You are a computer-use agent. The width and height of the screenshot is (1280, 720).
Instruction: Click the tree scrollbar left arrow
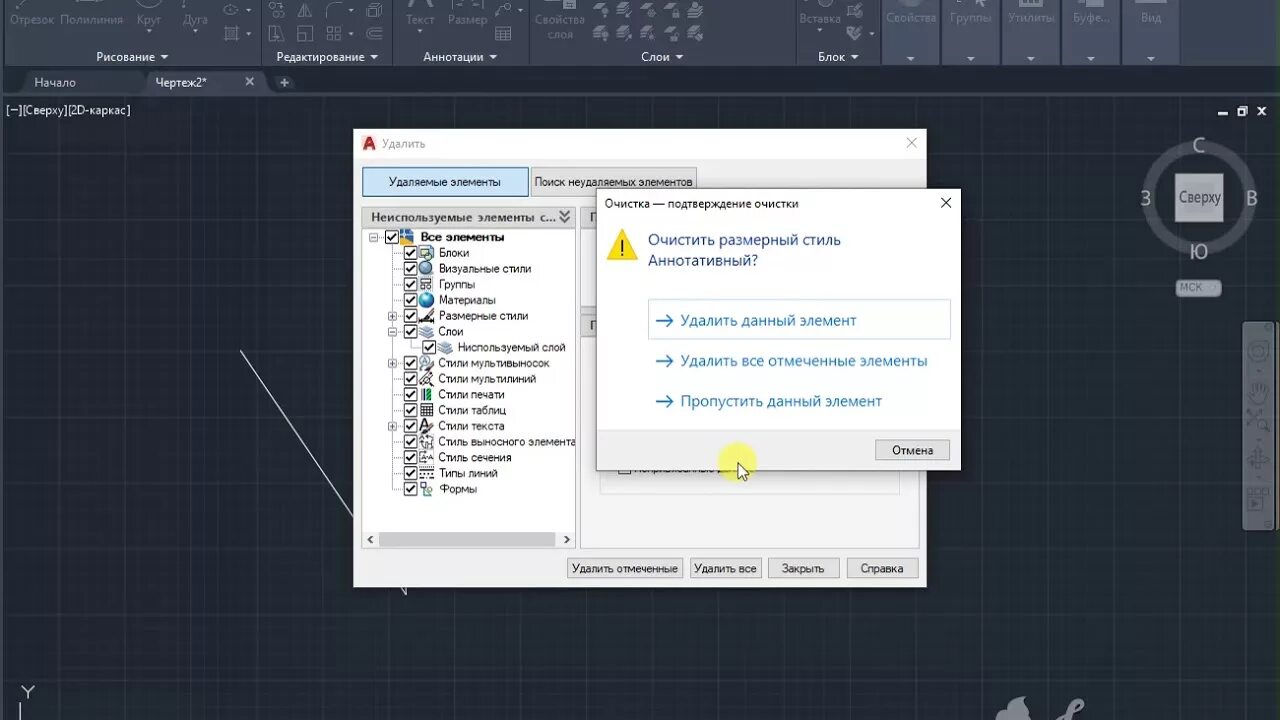click(x=370, y=539)
